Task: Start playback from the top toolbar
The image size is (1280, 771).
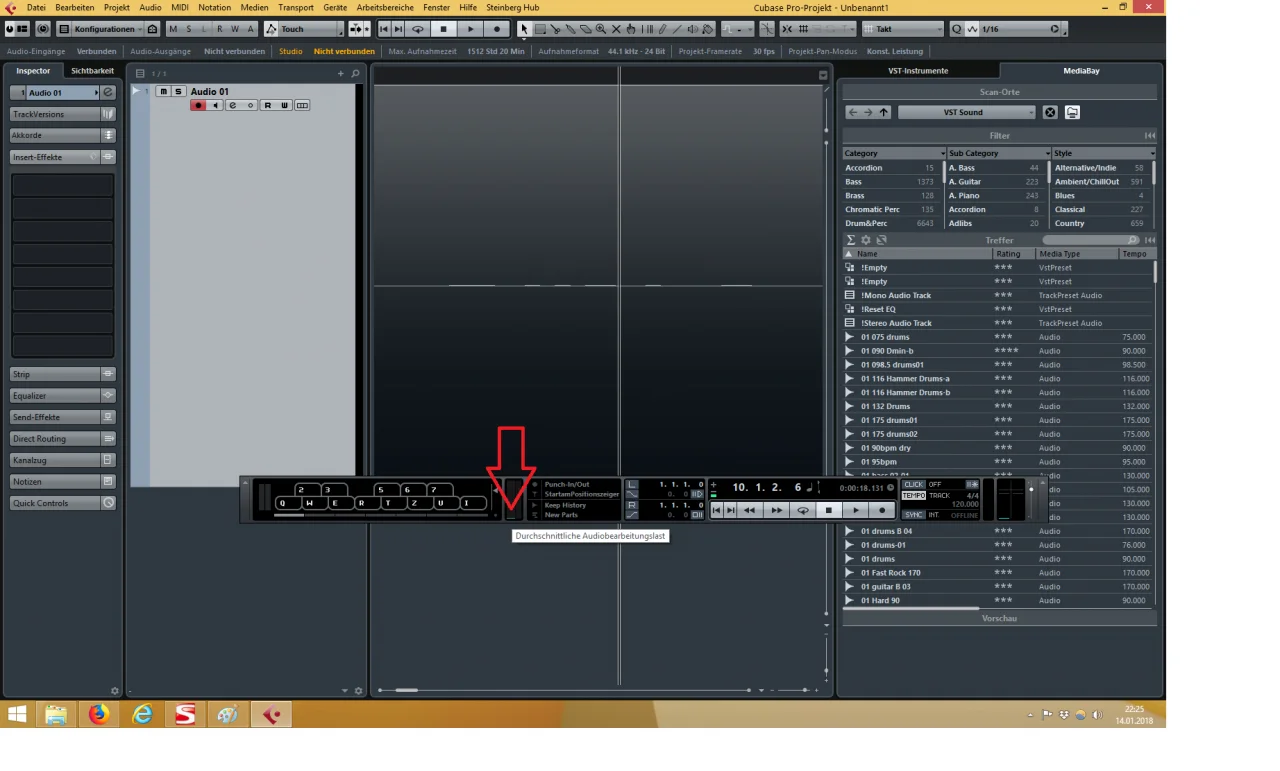Action: pos(471,29)
